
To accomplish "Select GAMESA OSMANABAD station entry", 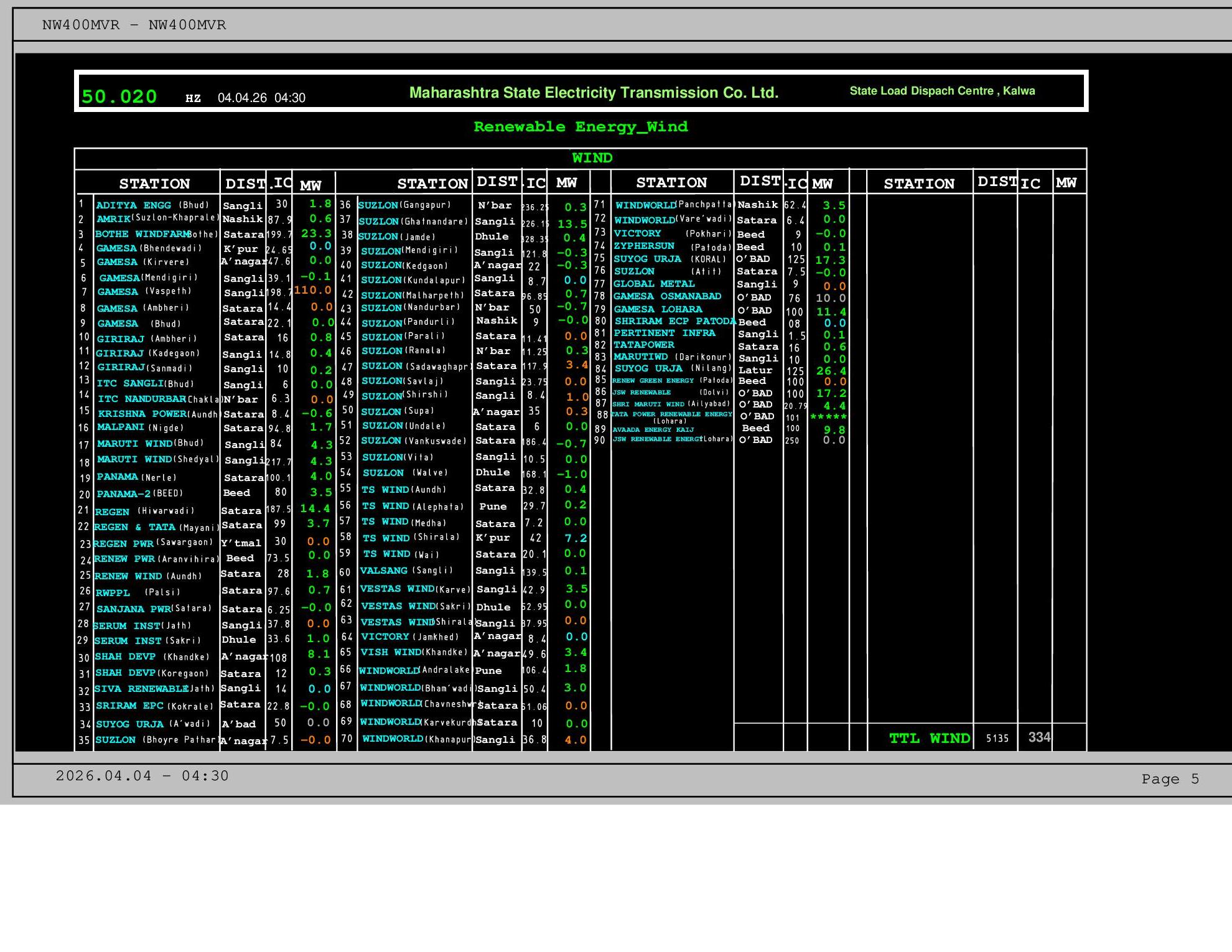I will 667,296.
